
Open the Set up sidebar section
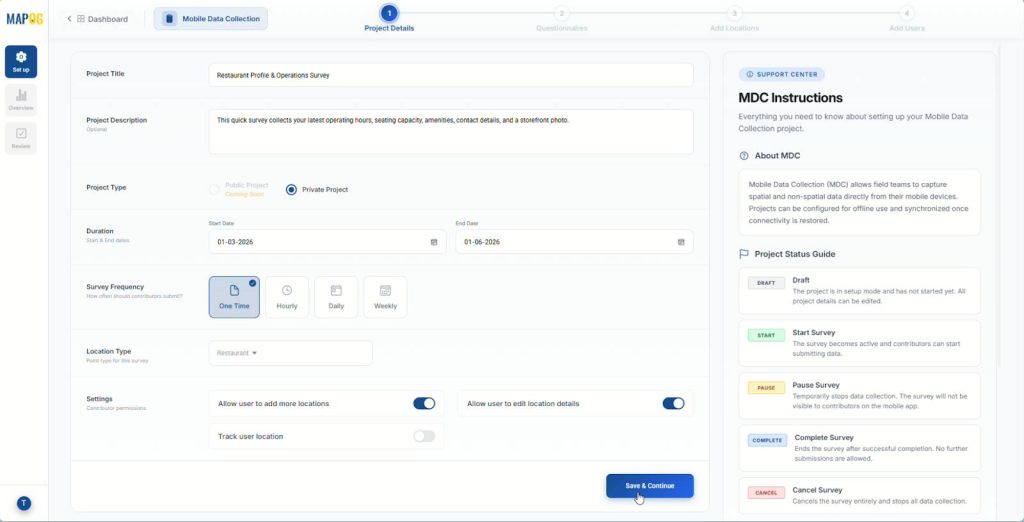point(21,61)
